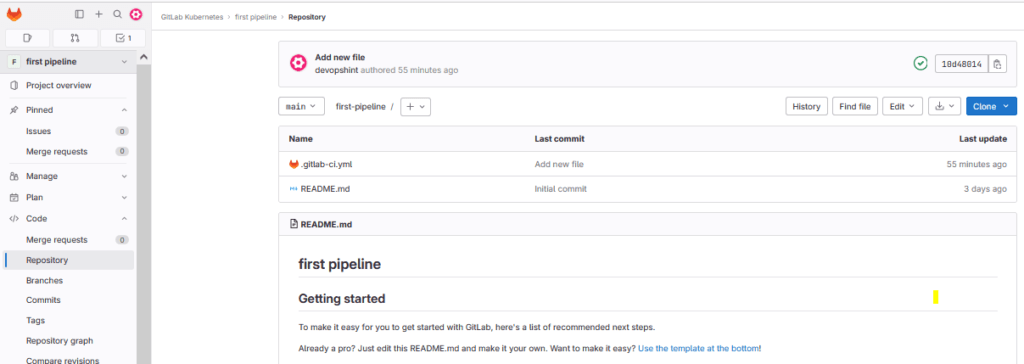Open the main branch selector dropdown
The image size is (1024, 364).
click(301, 106)
